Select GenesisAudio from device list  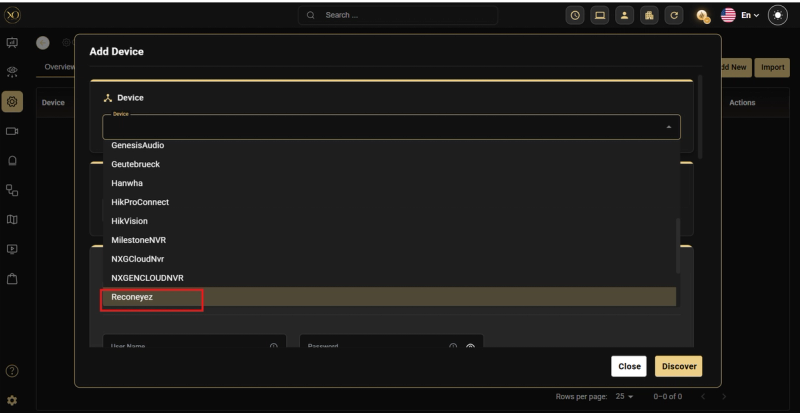coord(390,145)
